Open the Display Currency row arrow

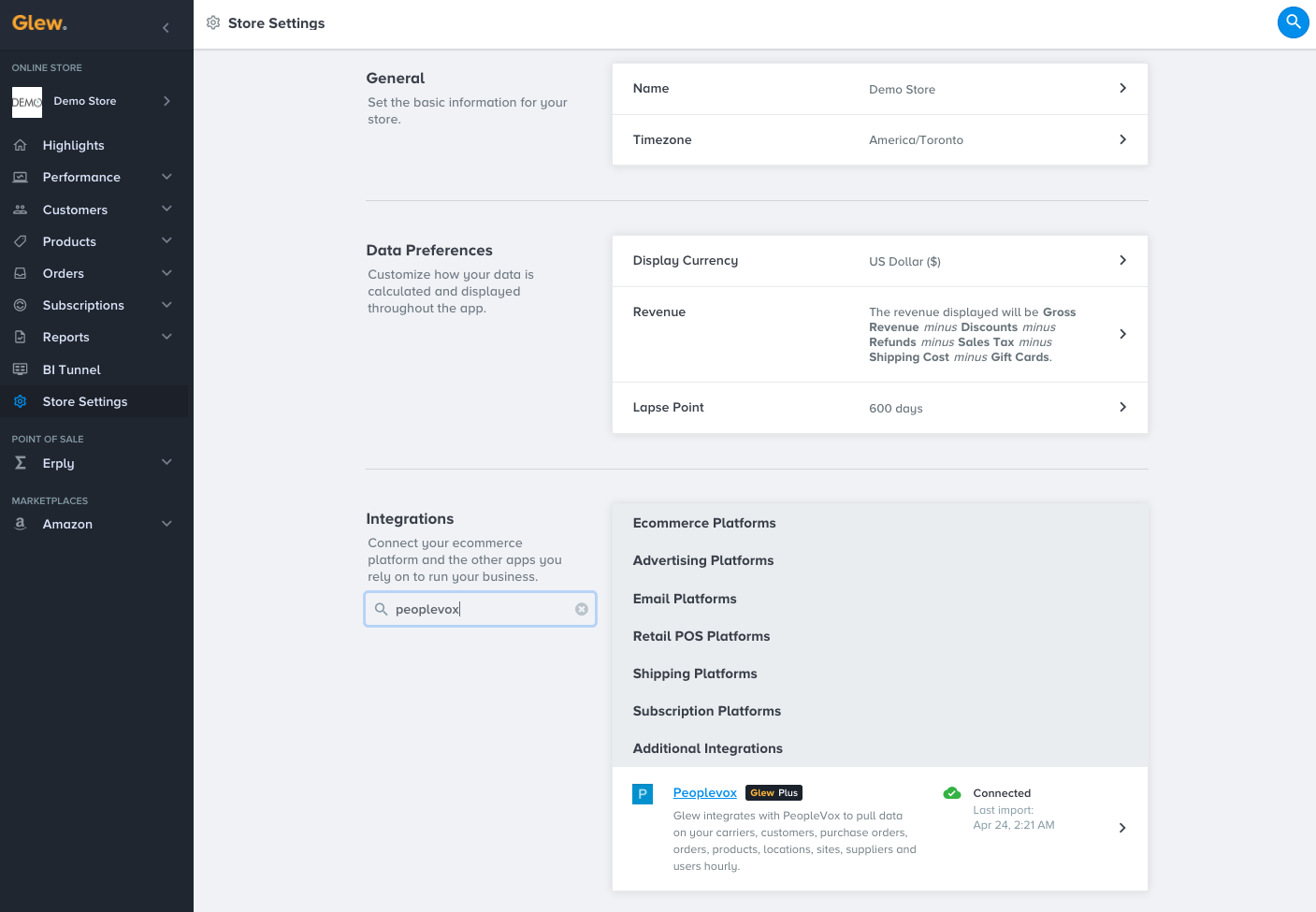[x=1122, y=260]
